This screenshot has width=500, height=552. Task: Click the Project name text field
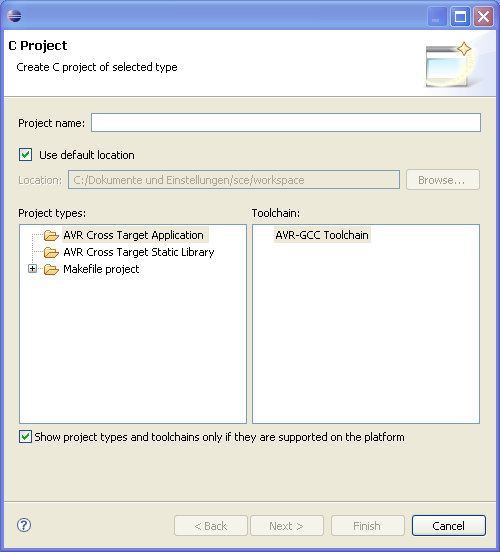(286, 123)
